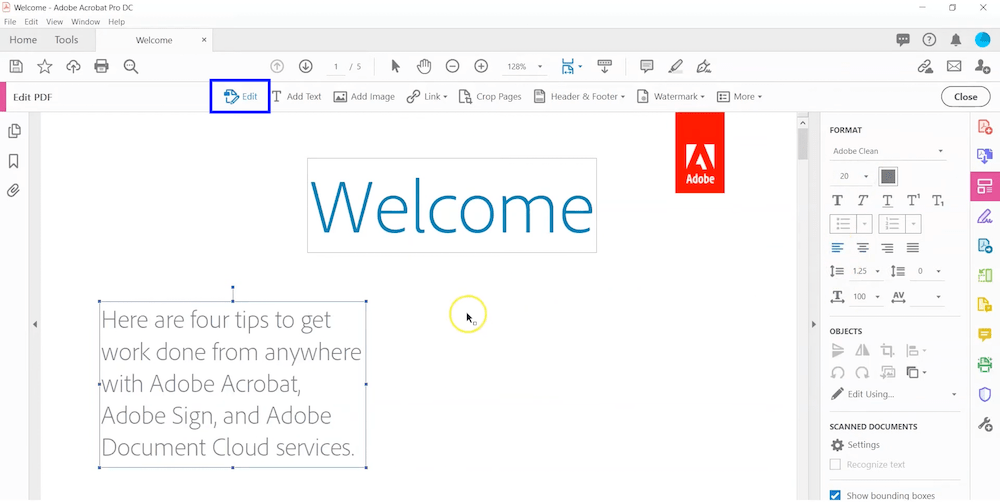
Task: Toggle the underline text style
Action: (887, 200)
